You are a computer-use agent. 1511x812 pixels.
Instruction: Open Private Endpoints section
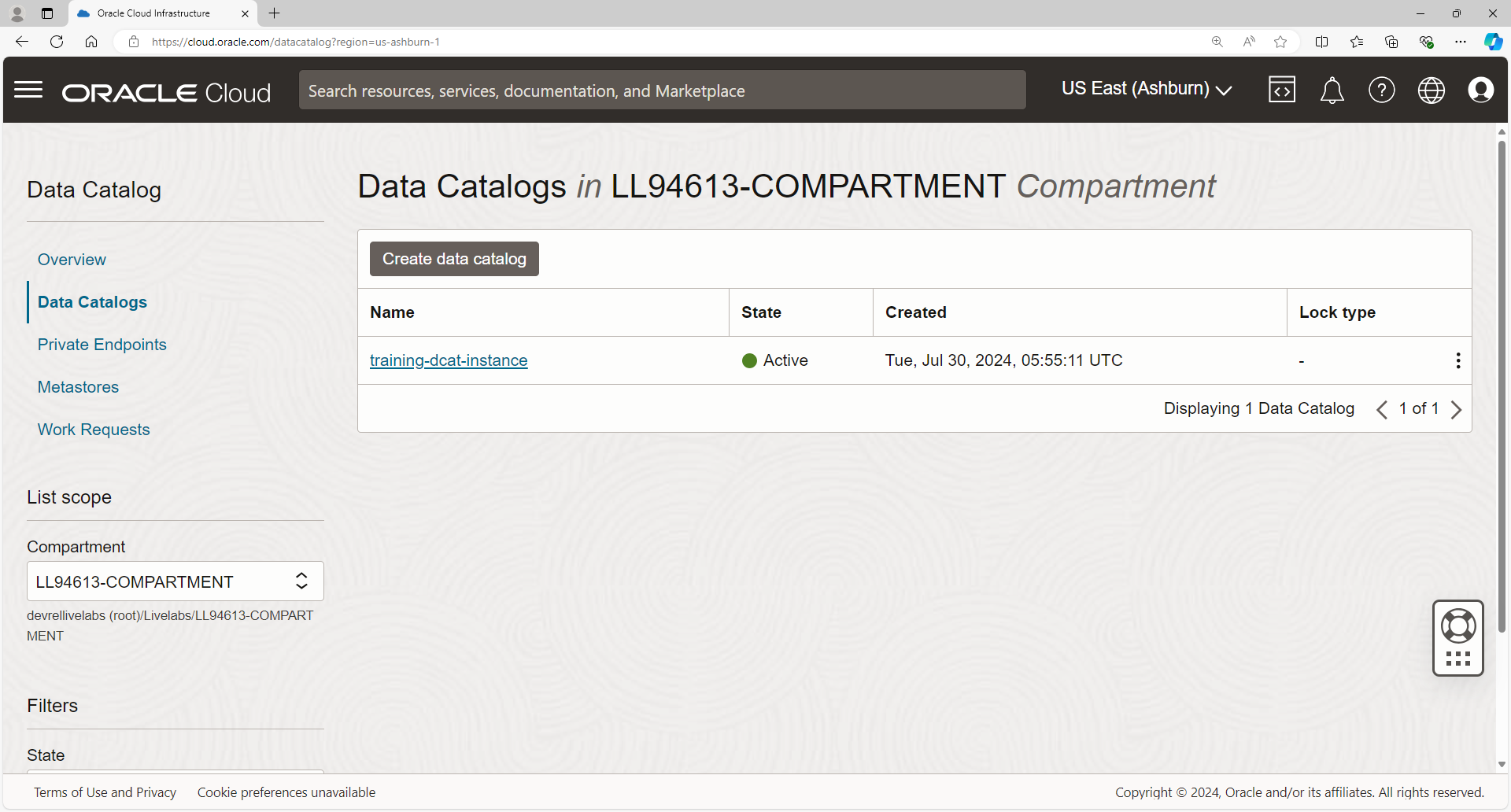102,345
